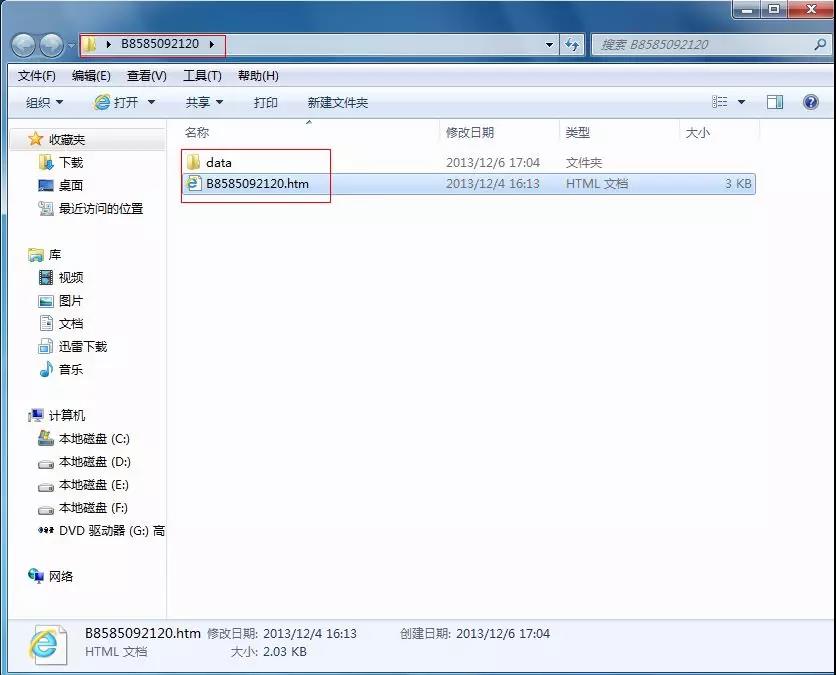Open the 共享 dropdown
The width and height of the screenshot is (836, 675).
(x=204, y=102)
